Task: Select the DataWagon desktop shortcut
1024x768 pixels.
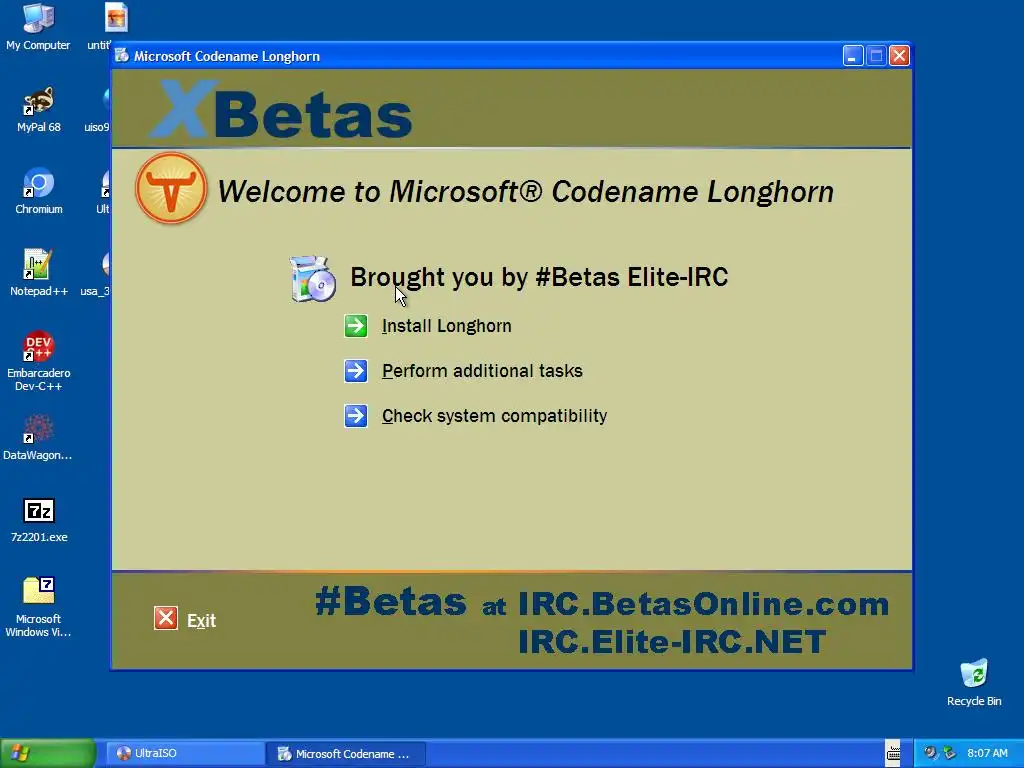Action: 38,438
